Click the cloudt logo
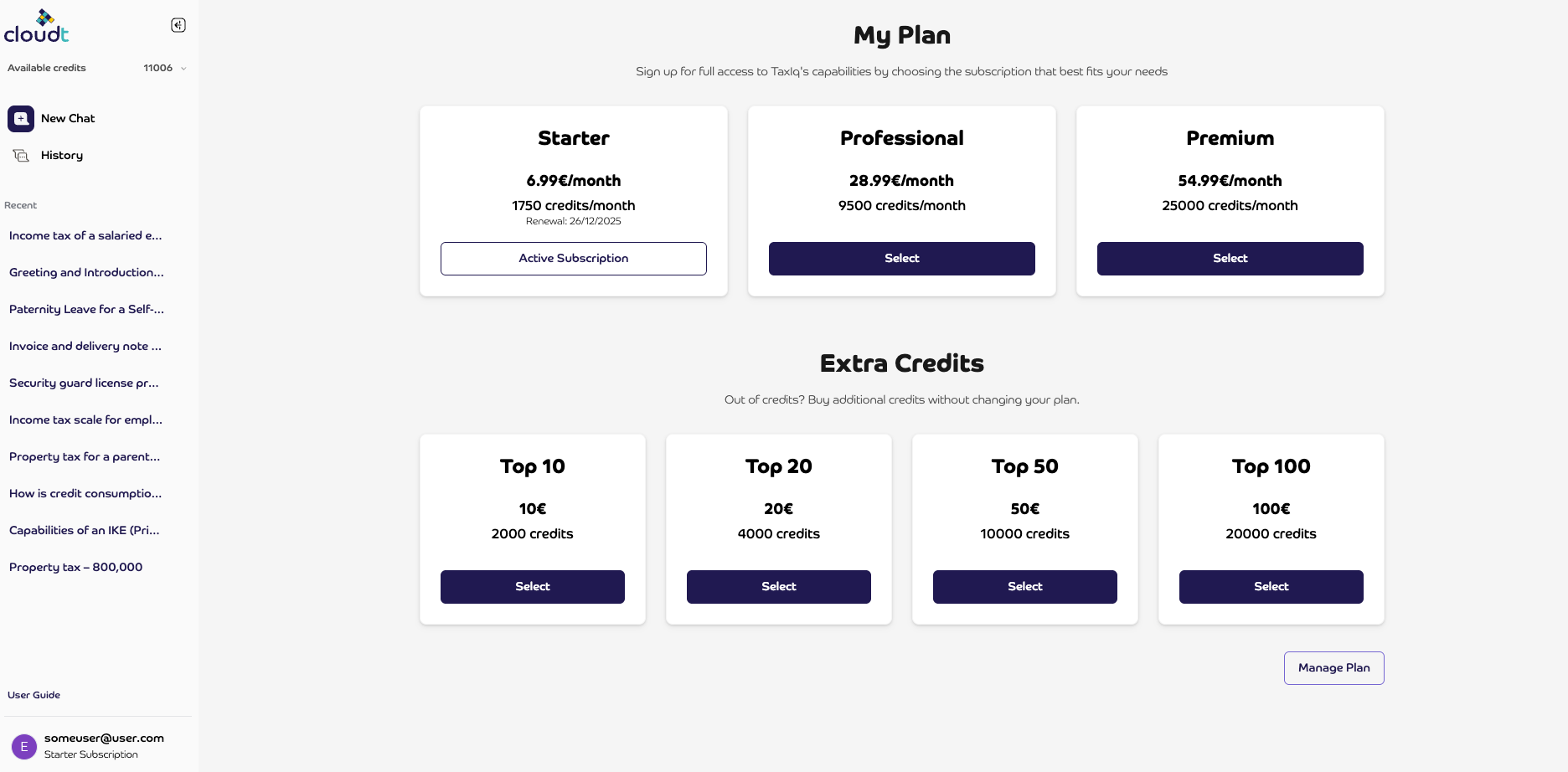Screen dimensions: 1568x772 pos(36,27)
